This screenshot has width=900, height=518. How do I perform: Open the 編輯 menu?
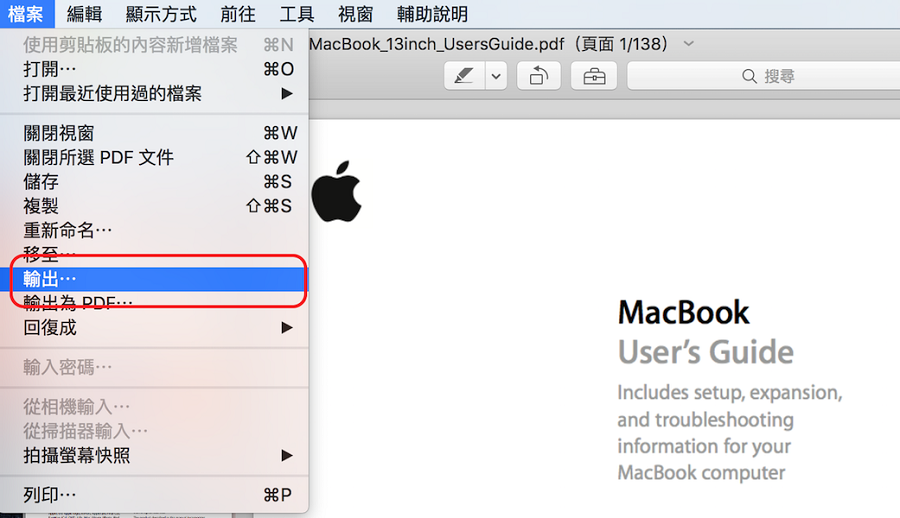pyautogui.click(x=84, y=14)
